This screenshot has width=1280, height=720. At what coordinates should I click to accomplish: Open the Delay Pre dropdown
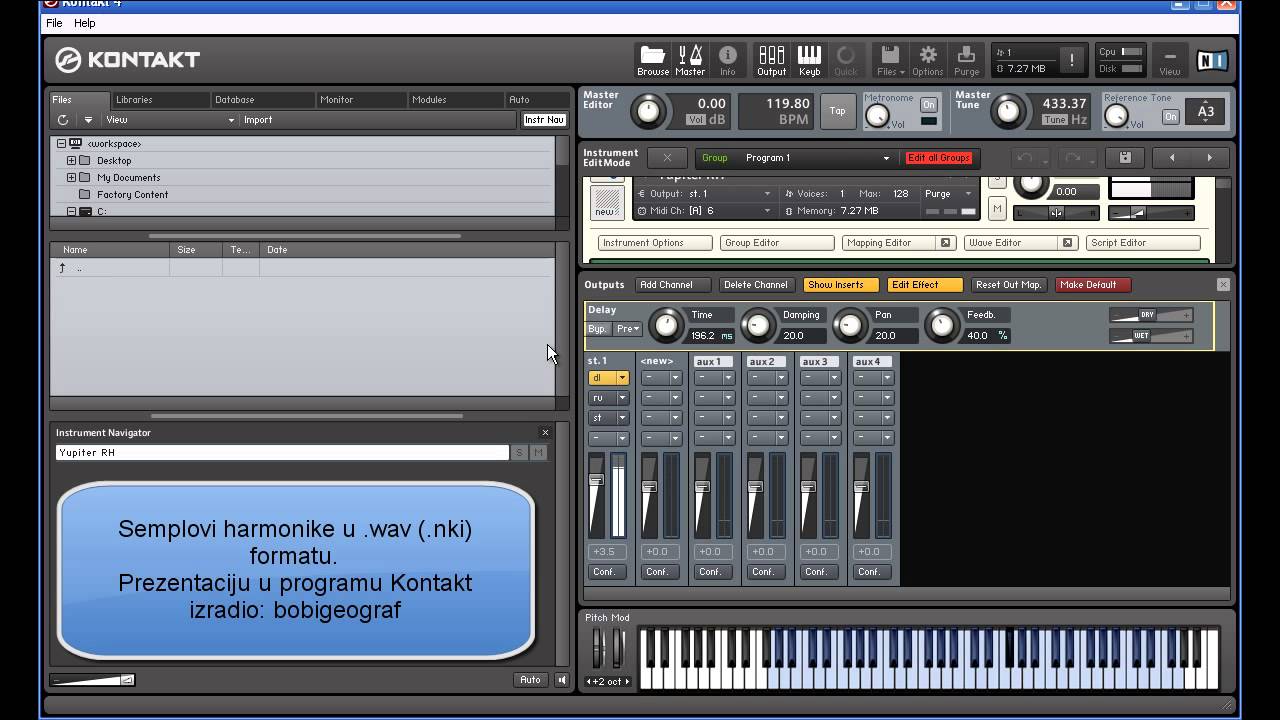pos(628,329)
